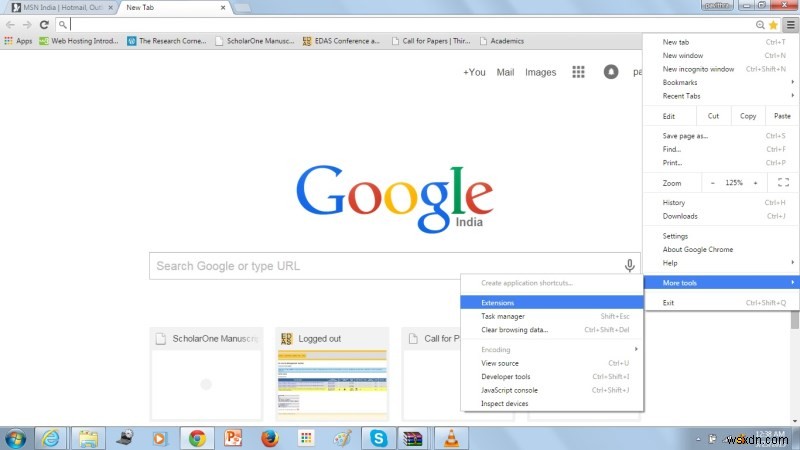The height and width of the screenshot is (450, 800).
Task: Click the browser back arrow
Action: tap(10, 24)
